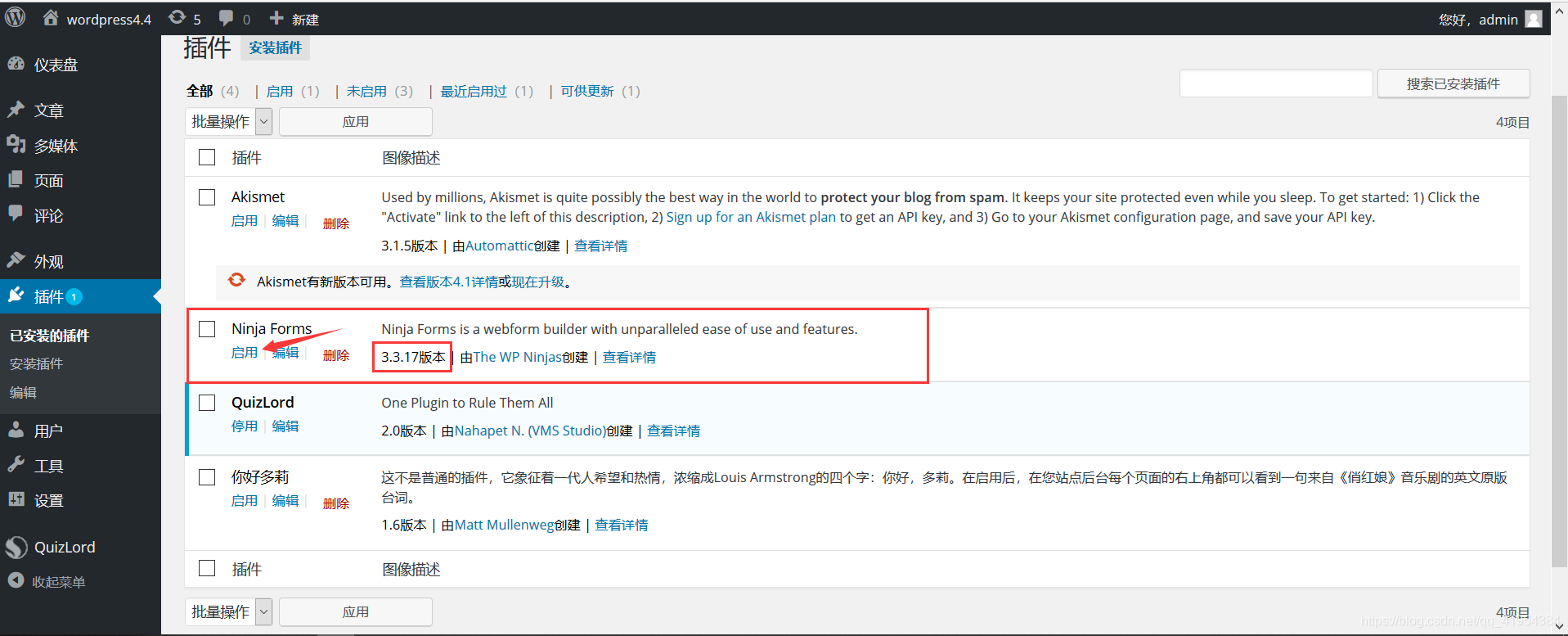Open top 批量操作 bulk actions dropdown

(x=228, y=122)
